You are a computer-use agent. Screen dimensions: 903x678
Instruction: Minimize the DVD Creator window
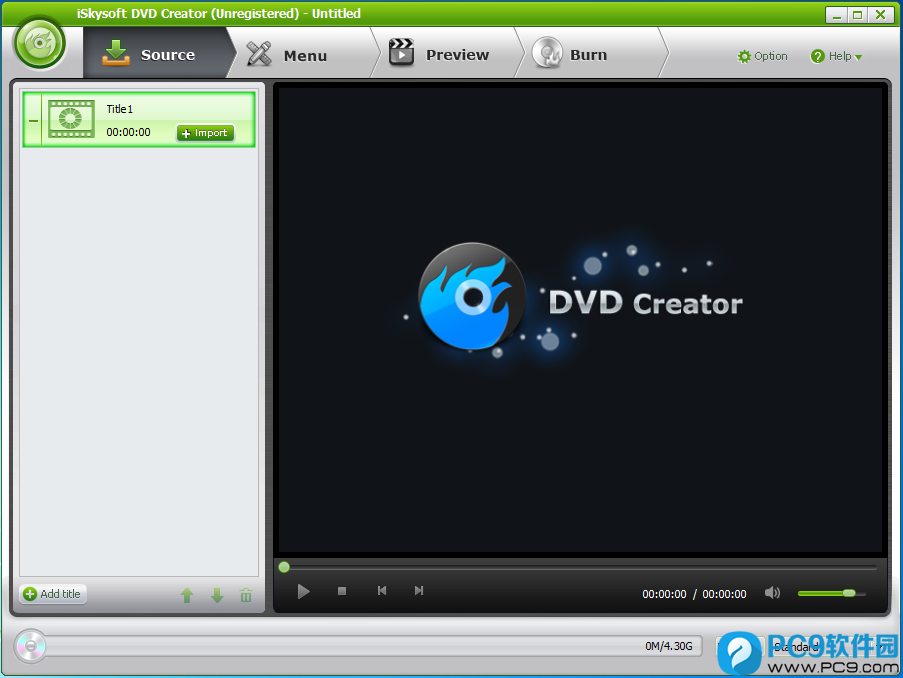tap(837, 15)
